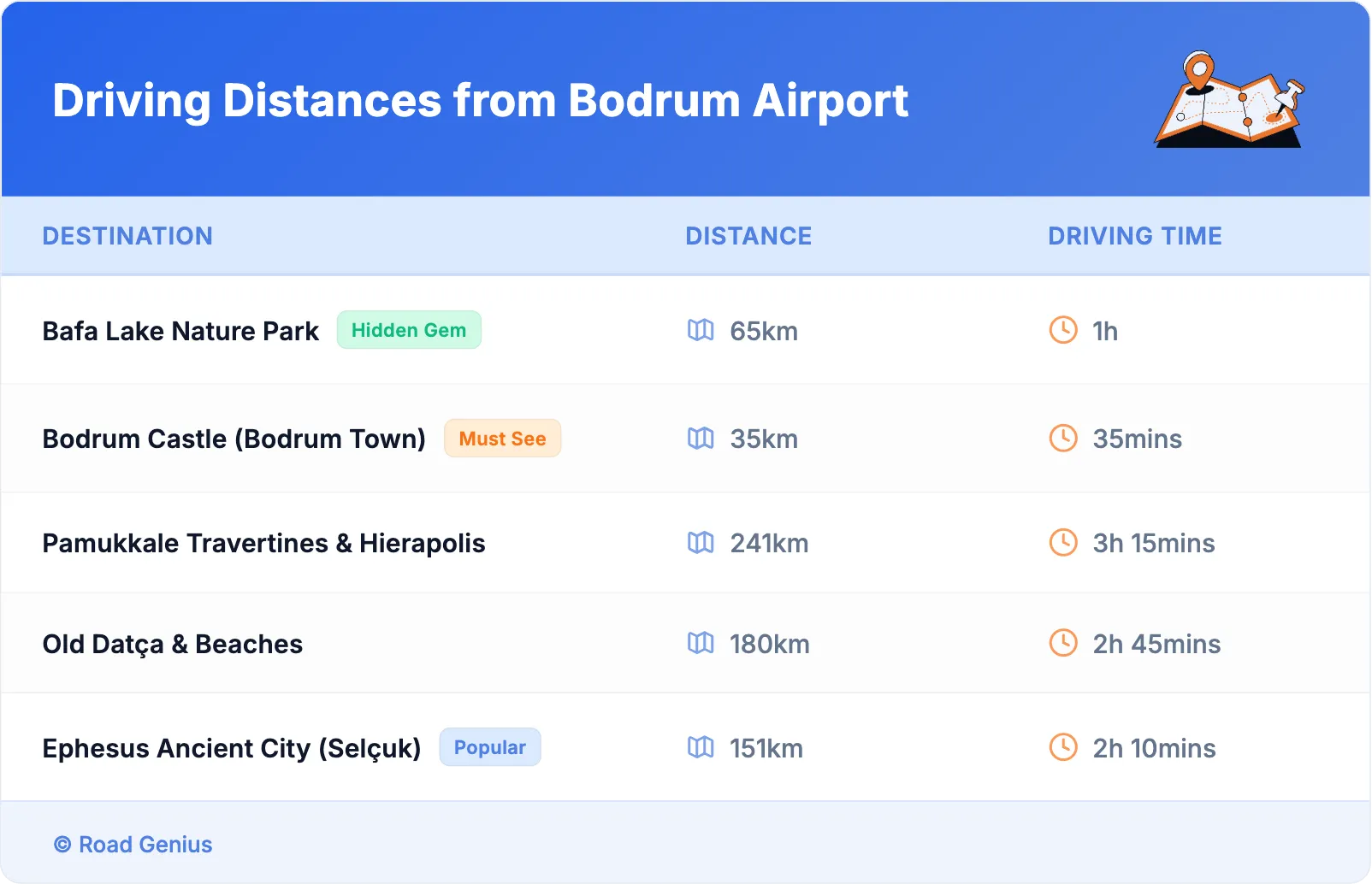Click the Hidden Gem badge
This screenshot has width=1372, height=884.
coord(409,330)
